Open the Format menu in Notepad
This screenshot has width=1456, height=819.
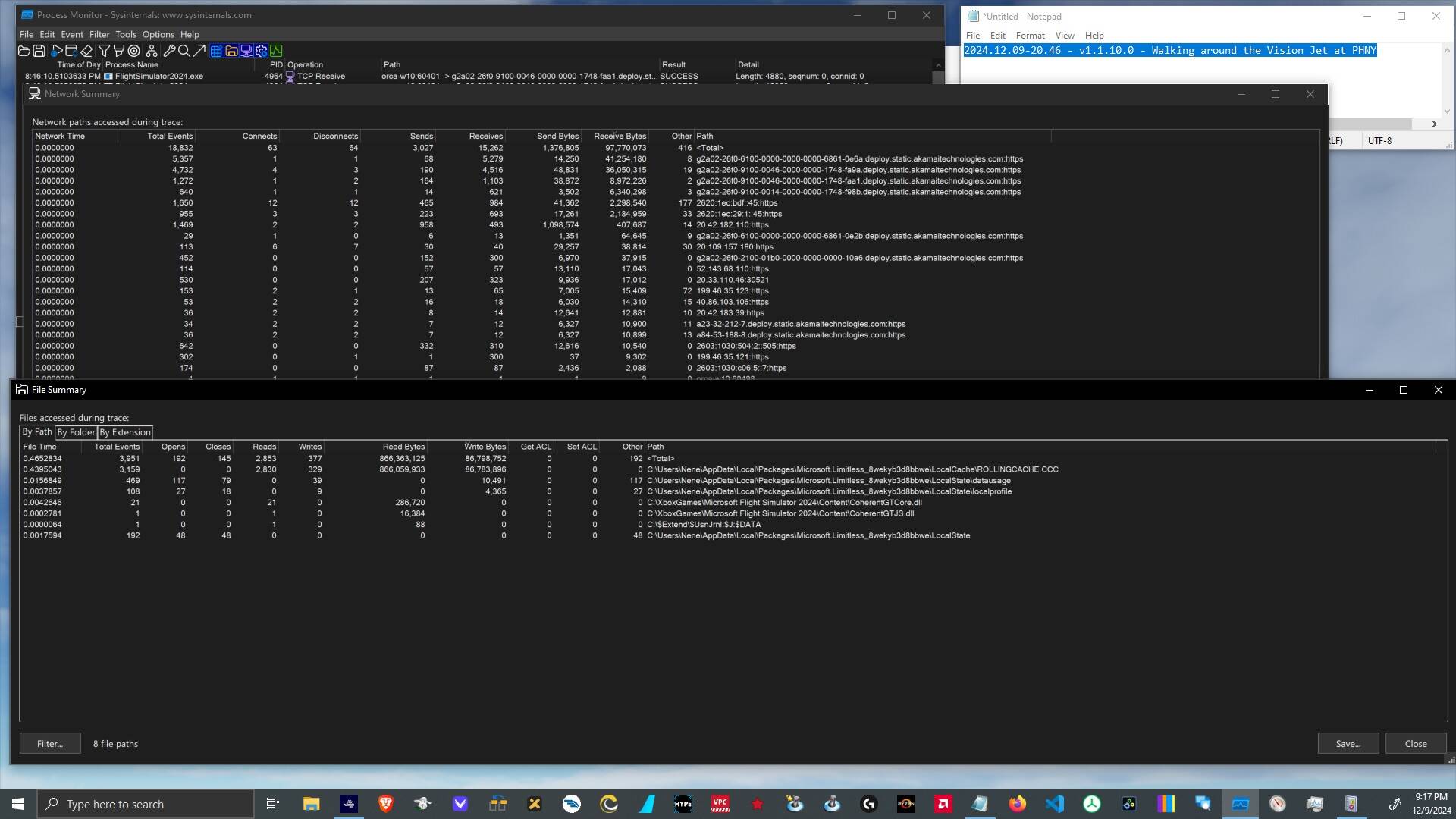pyautogui.click(x=1030, y=36)
